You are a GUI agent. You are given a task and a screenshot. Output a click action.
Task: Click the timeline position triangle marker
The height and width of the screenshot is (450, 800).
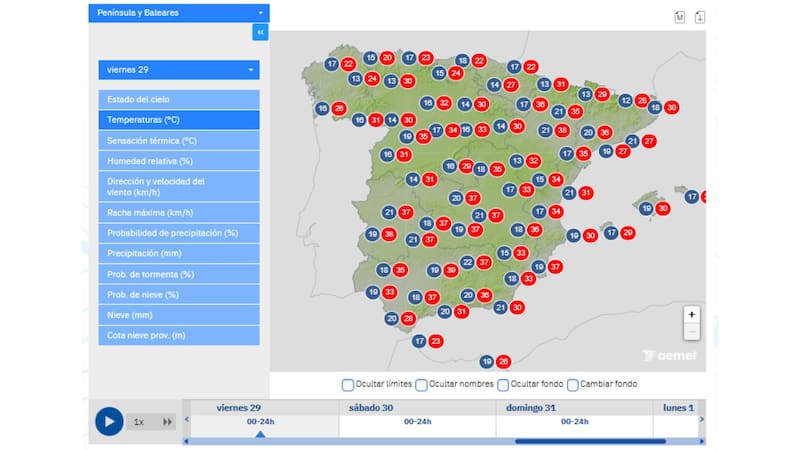point(260,434)
